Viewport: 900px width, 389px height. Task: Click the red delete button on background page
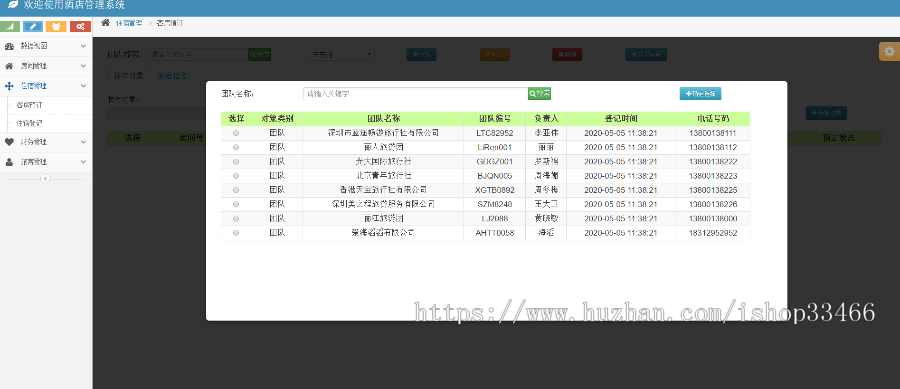click(x=567, y=55)
